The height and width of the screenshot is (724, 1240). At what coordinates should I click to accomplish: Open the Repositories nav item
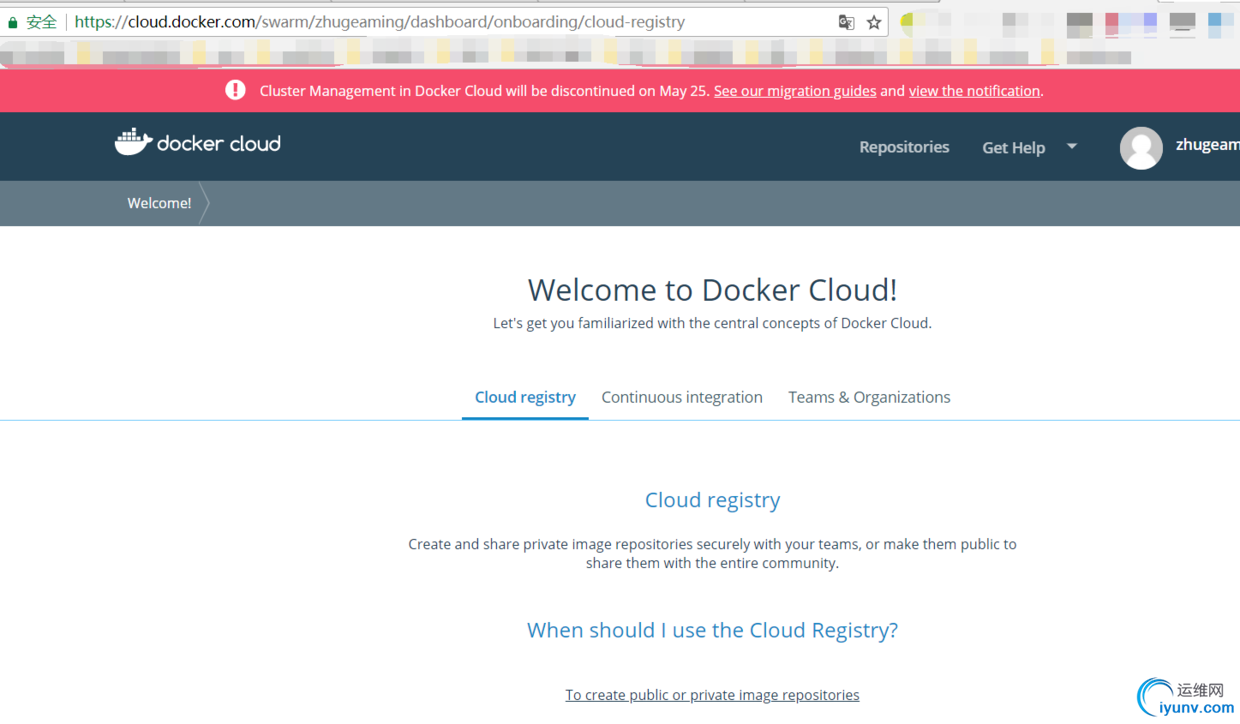coord(904,147)
